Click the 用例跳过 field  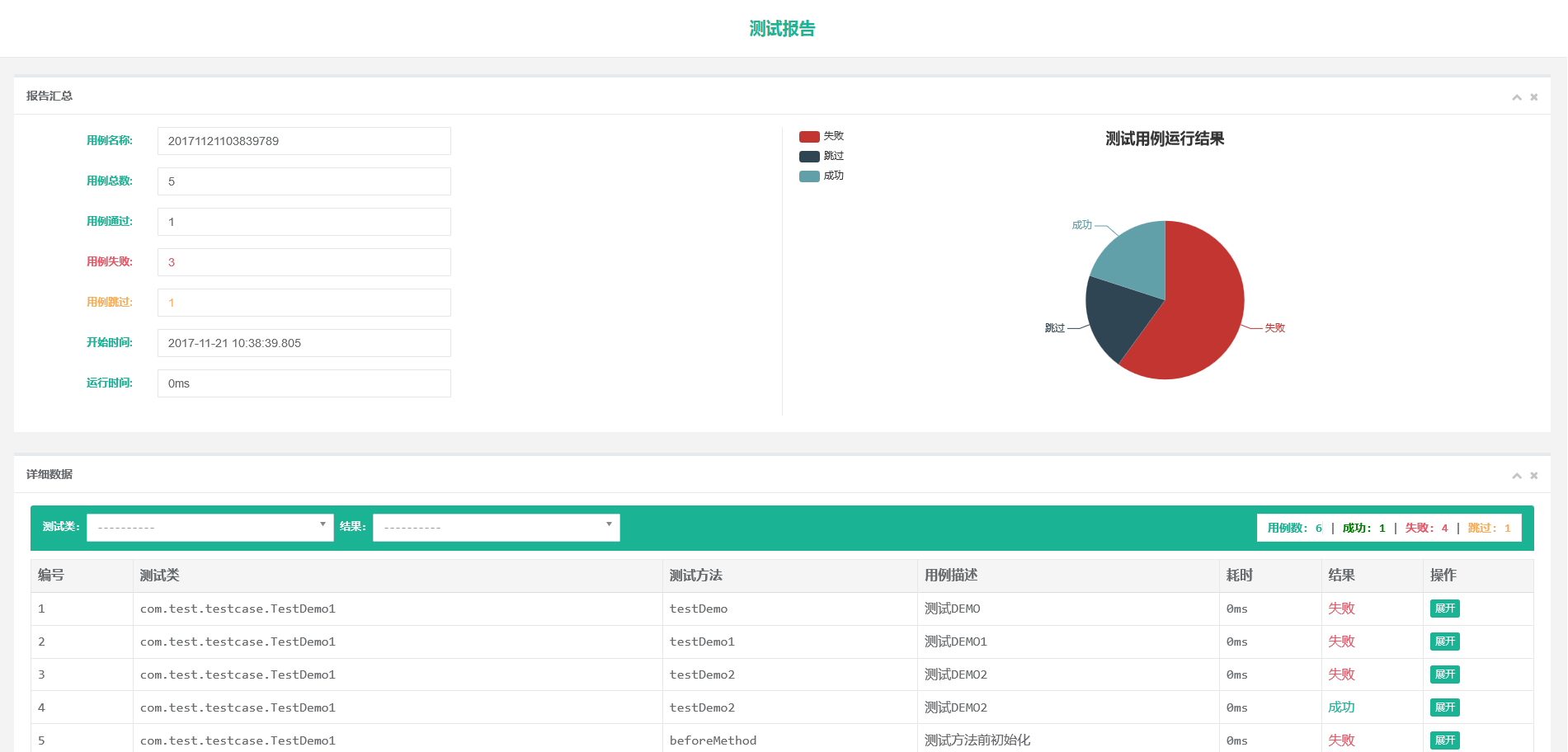[x=304, y=303]
